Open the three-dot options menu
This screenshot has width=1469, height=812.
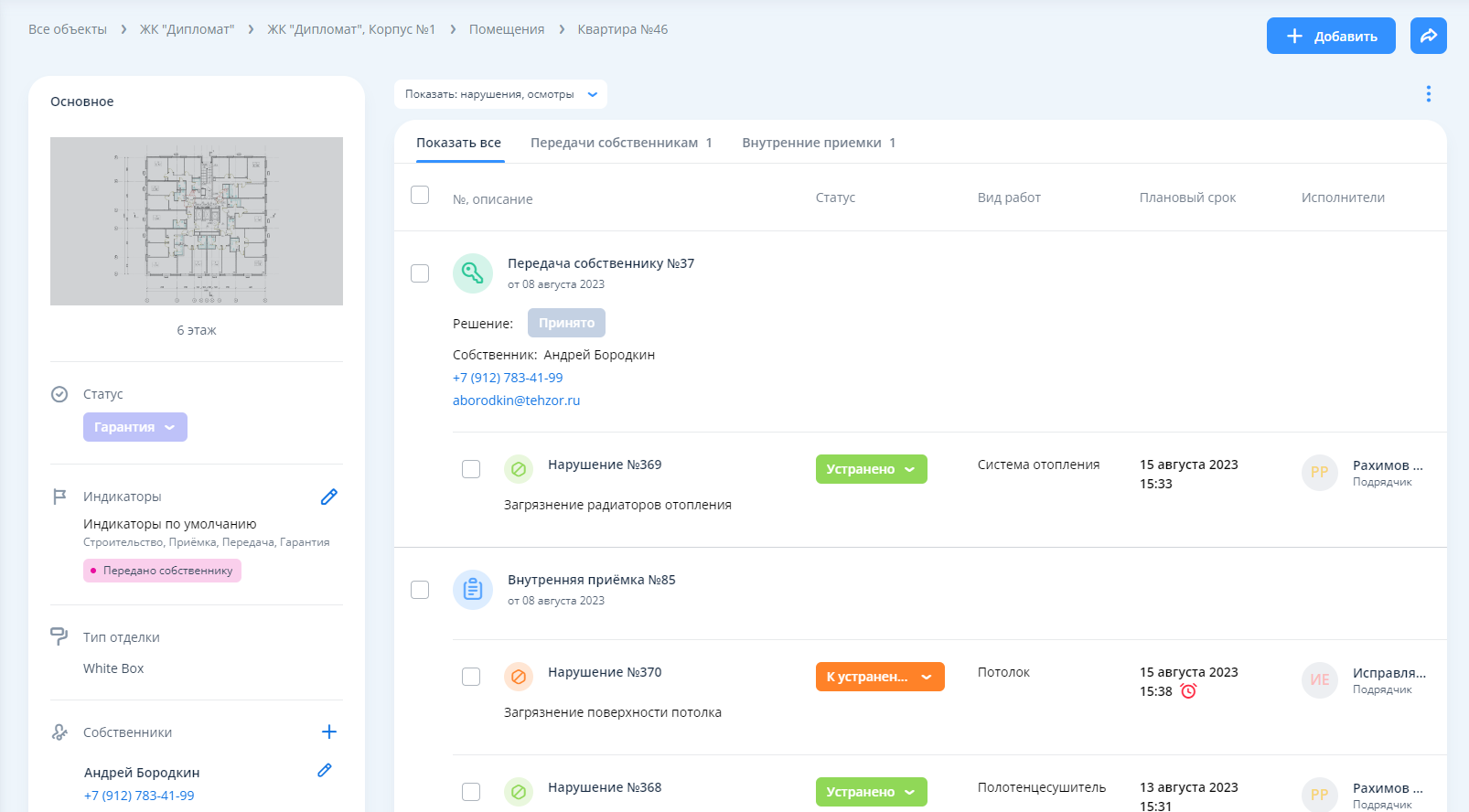(1428, 93)
